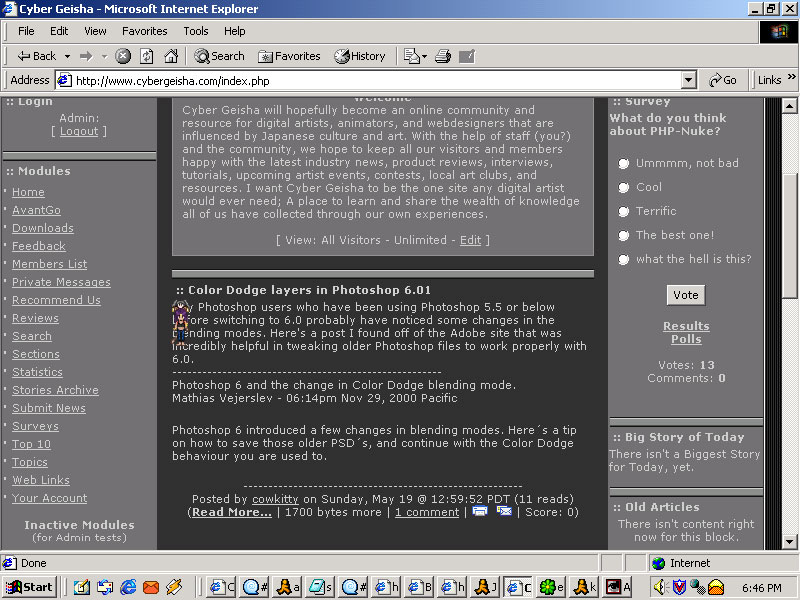Viewport: 800px width, 600px height.
Task: Select the "Ummmm, not bad" survey option
Action: click(624, 163)
